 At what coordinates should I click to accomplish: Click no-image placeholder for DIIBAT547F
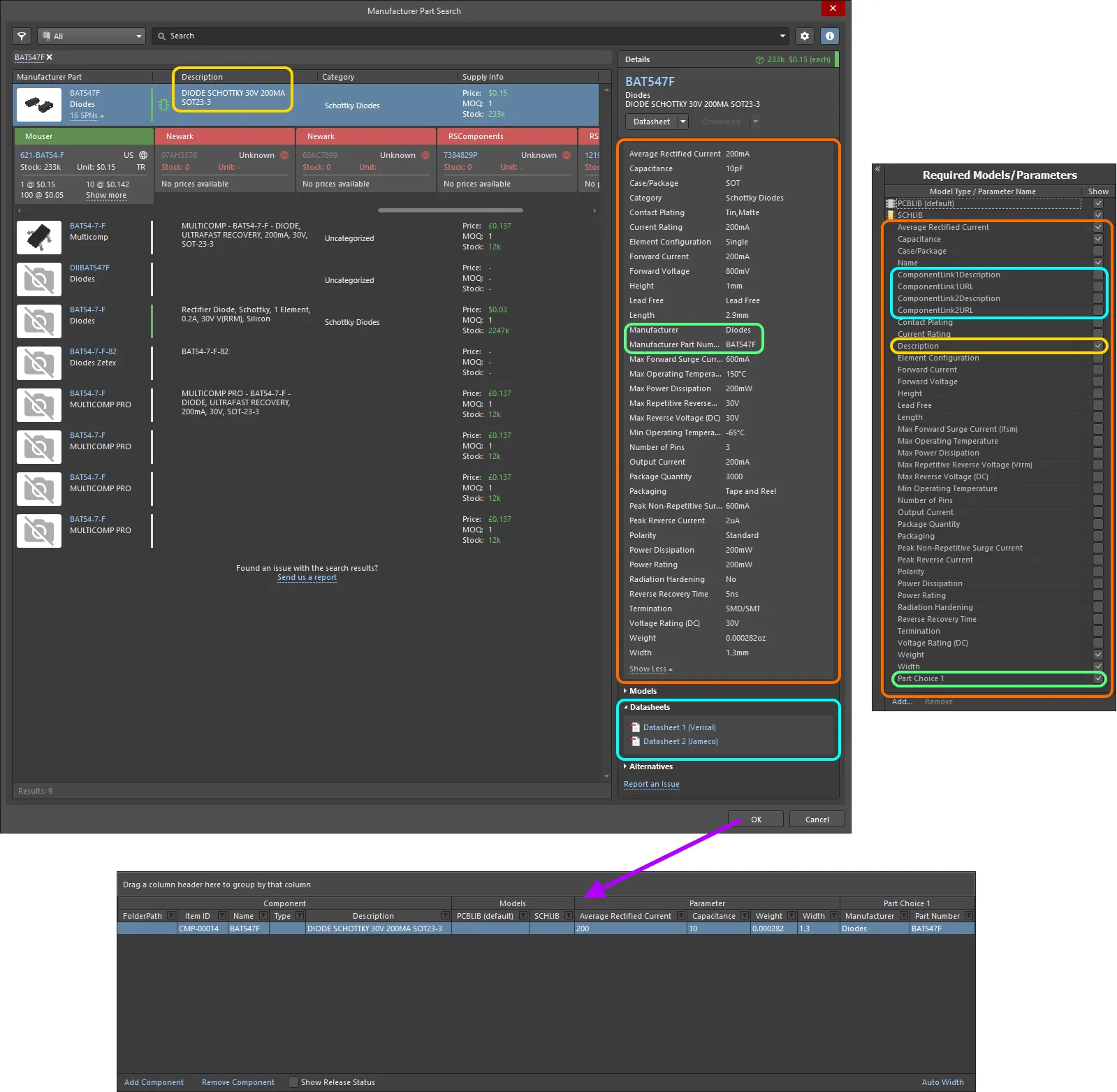39,279
